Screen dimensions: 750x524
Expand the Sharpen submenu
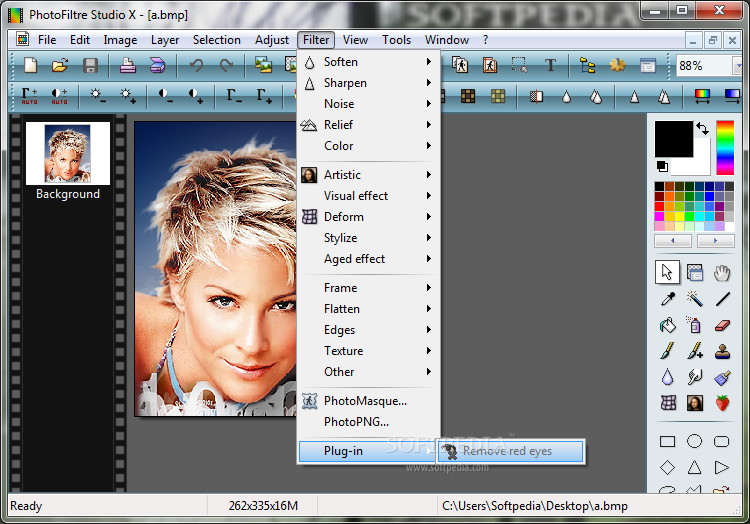coord(368,83)
